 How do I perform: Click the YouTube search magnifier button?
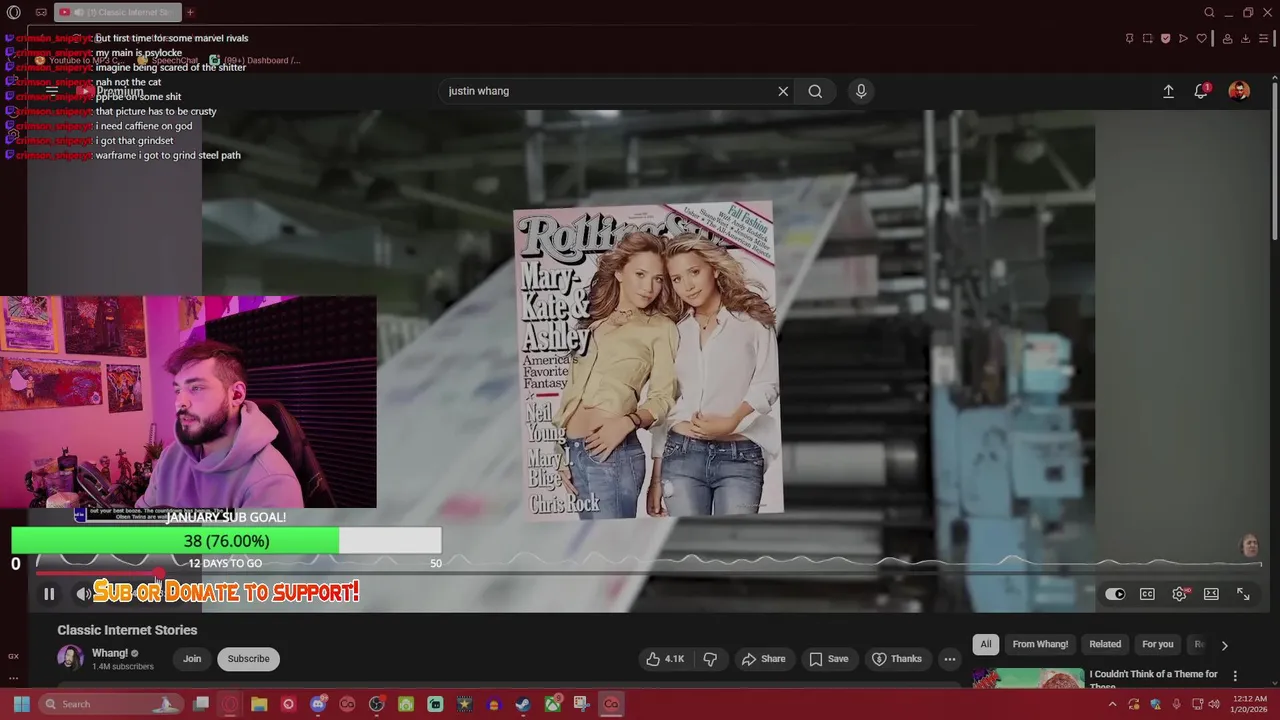[x=815, y=91]
